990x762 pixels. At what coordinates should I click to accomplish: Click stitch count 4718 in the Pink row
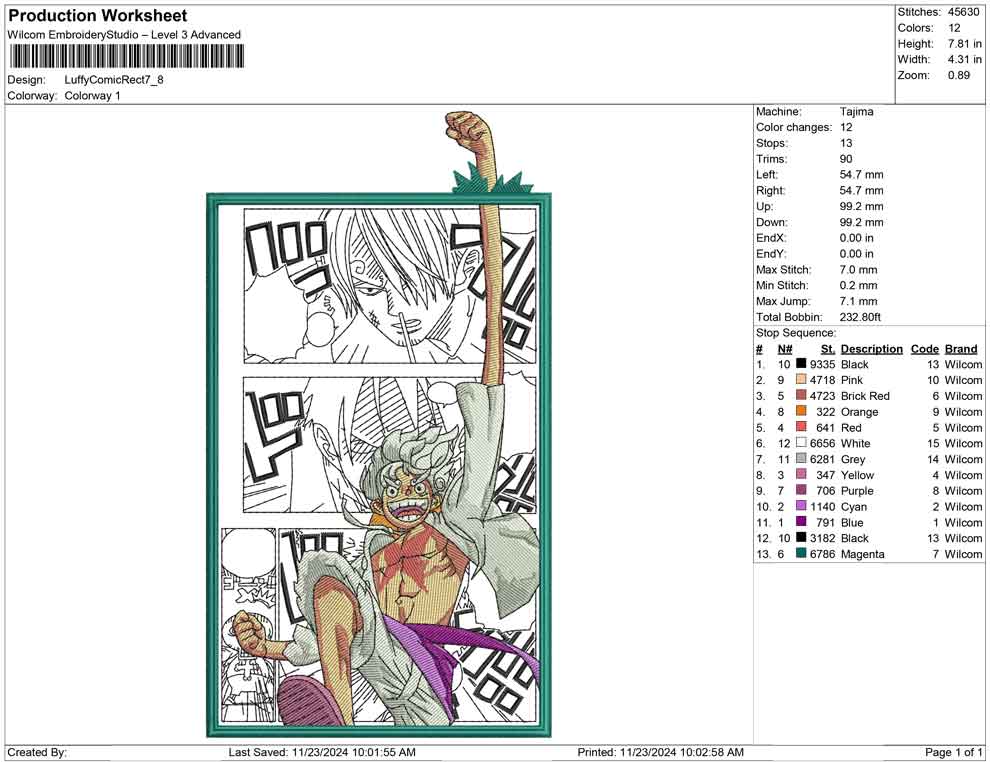pos(822,380)
